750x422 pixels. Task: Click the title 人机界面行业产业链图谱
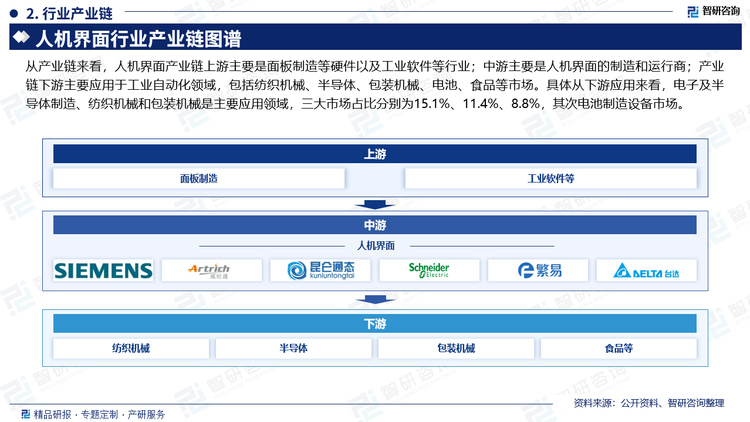139,38
